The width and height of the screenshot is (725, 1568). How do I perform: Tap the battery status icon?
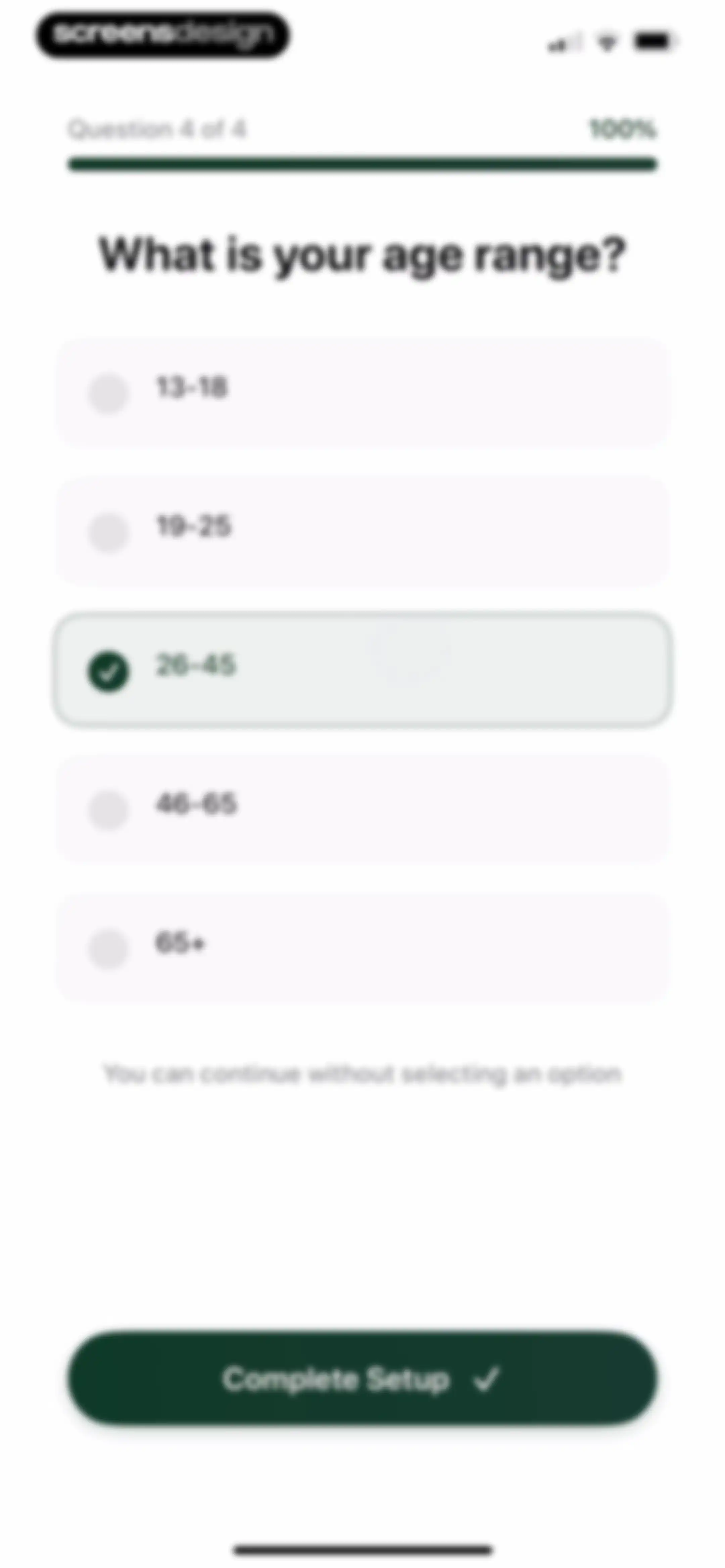(x=655, y=41)
